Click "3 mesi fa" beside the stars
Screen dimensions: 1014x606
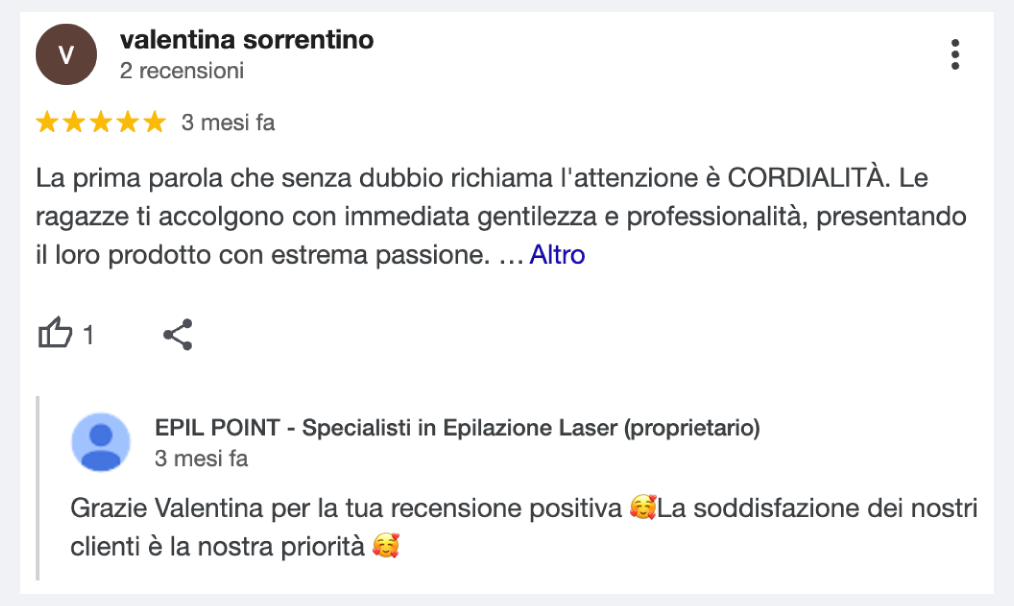(x=227, y=123)
